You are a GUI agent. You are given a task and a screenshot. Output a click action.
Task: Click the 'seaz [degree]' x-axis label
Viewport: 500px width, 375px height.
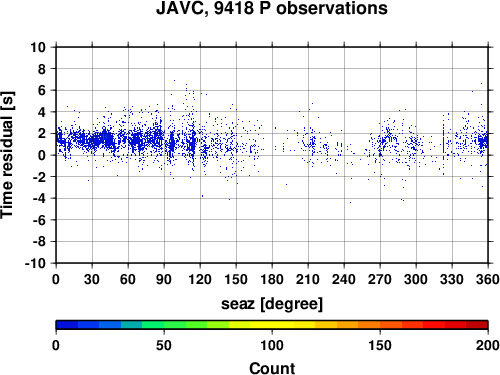point(272,304)
